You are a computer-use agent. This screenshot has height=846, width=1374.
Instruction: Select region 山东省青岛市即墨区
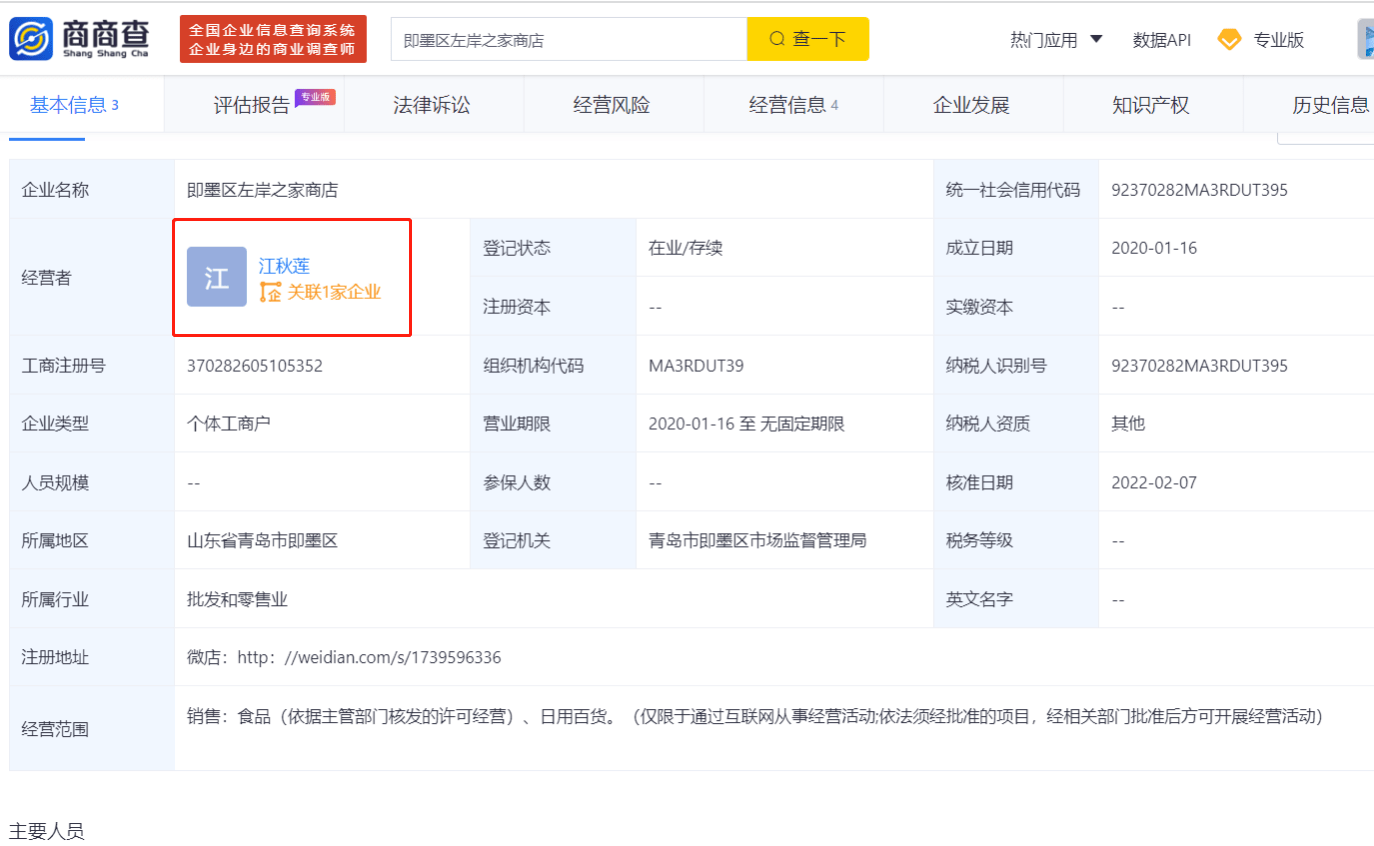[x=262, y=541]
